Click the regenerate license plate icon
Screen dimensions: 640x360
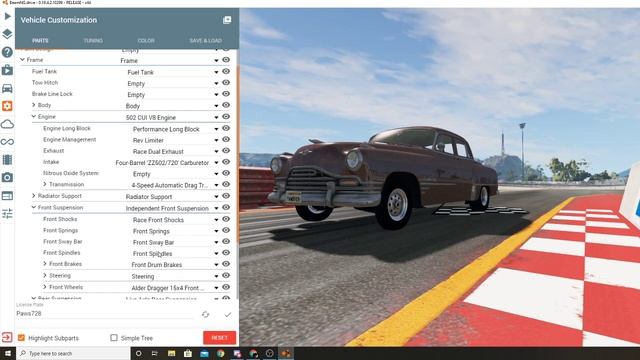205,314
